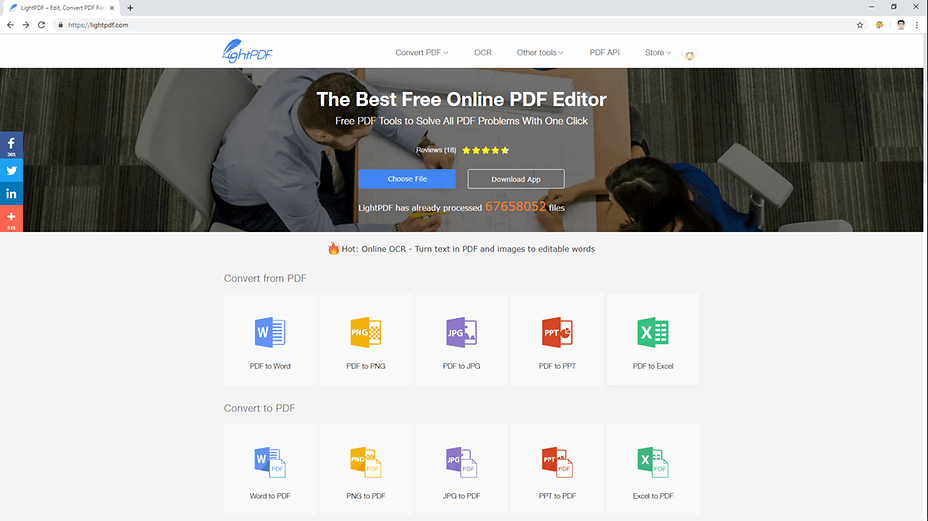Open the PDF to Word converter icon

coord(270,332)
